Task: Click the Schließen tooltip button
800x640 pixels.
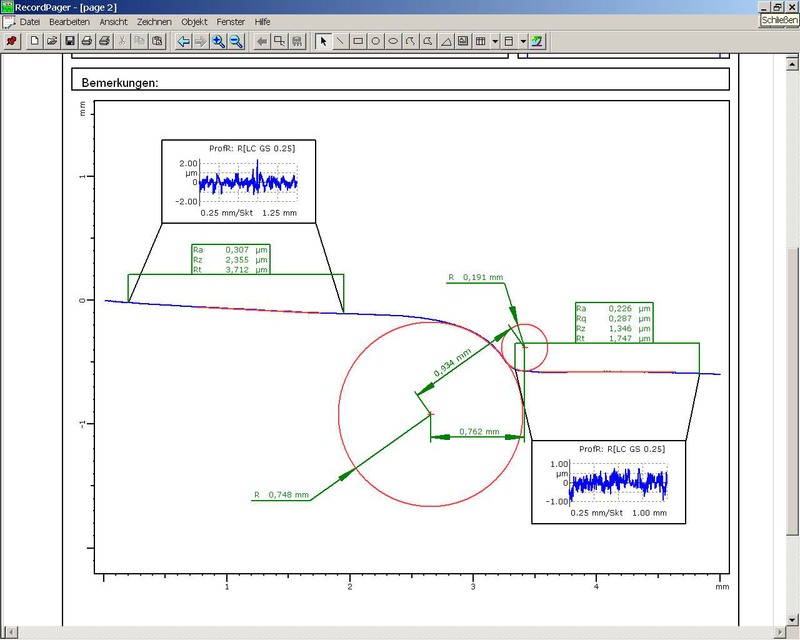Action: (x=779, y=20)
